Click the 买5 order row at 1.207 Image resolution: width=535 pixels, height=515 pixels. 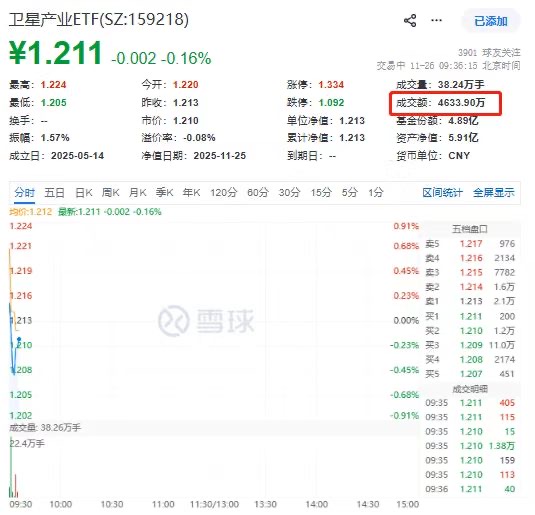pyautogui.click(x=470, y=374)
